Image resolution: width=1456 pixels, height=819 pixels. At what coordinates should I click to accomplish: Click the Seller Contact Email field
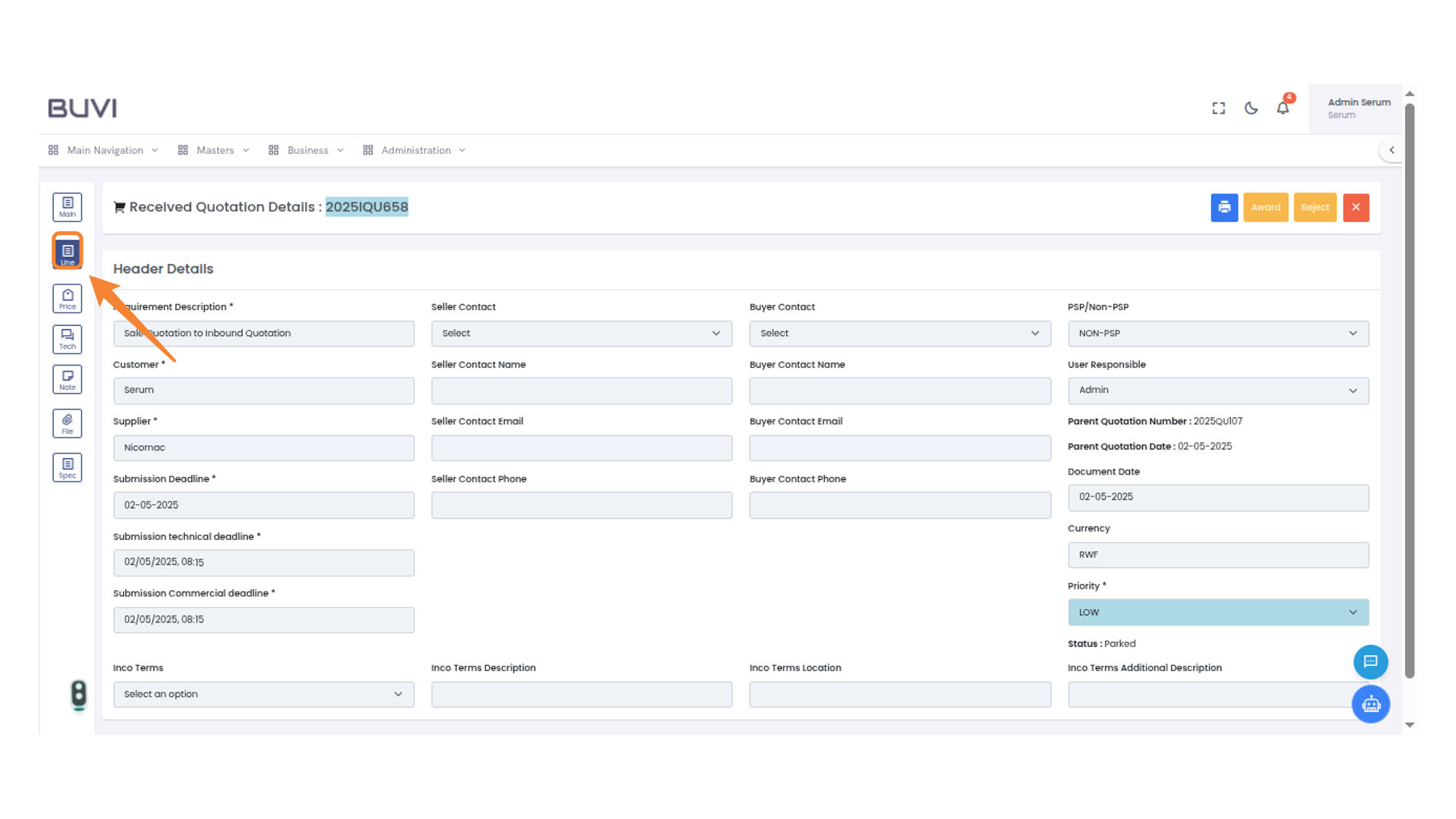click(581, 448)
